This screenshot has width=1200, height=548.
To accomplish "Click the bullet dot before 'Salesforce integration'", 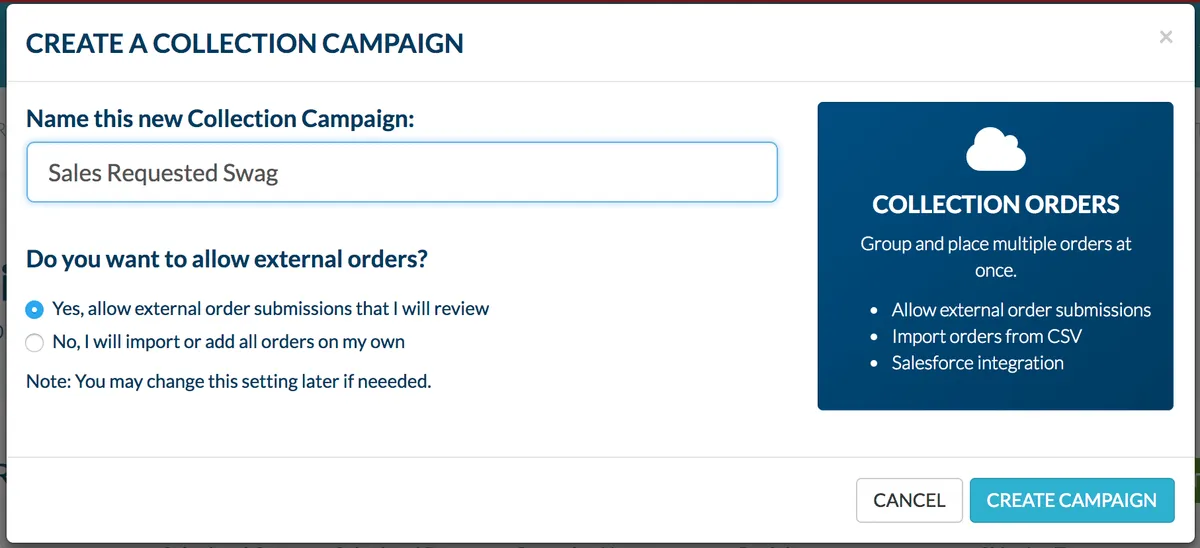I will click(x=874, y=364).
